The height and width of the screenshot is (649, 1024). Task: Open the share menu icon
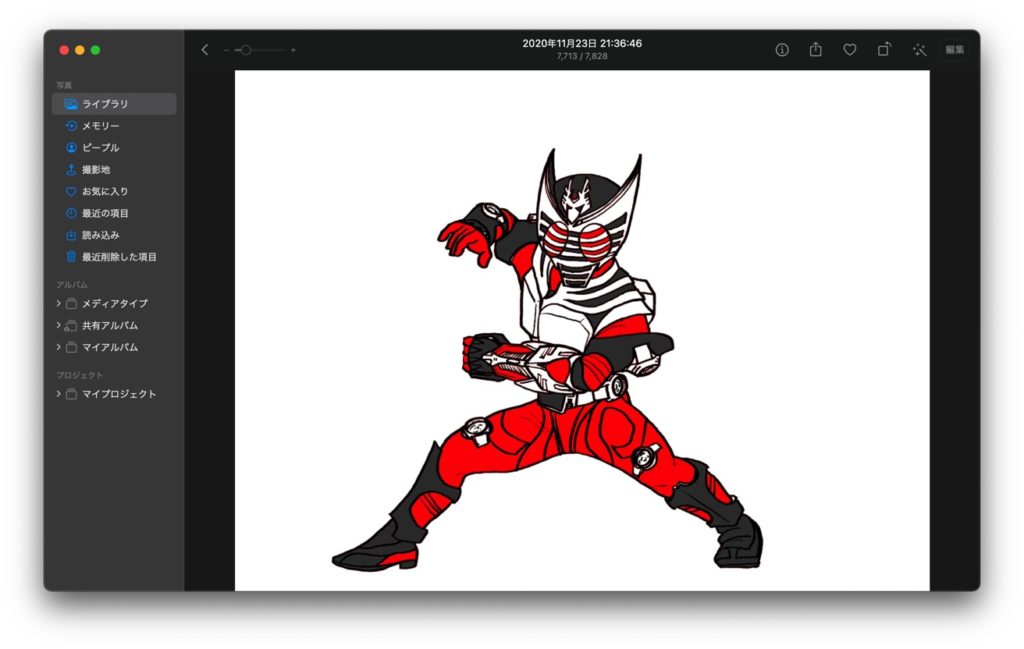coord(816,49)
